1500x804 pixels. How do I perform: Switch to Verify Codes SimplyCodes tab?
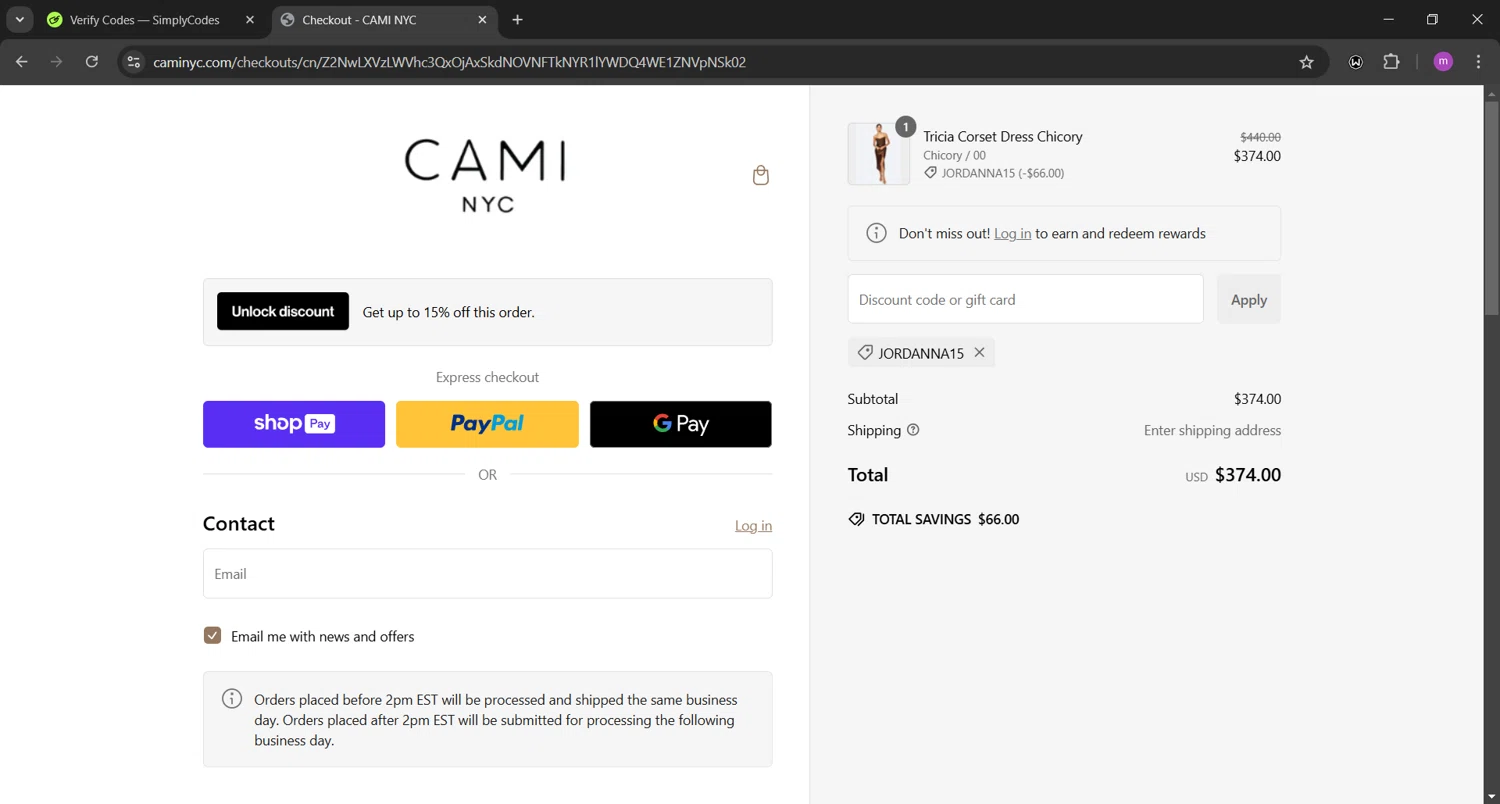pos(144,19)
